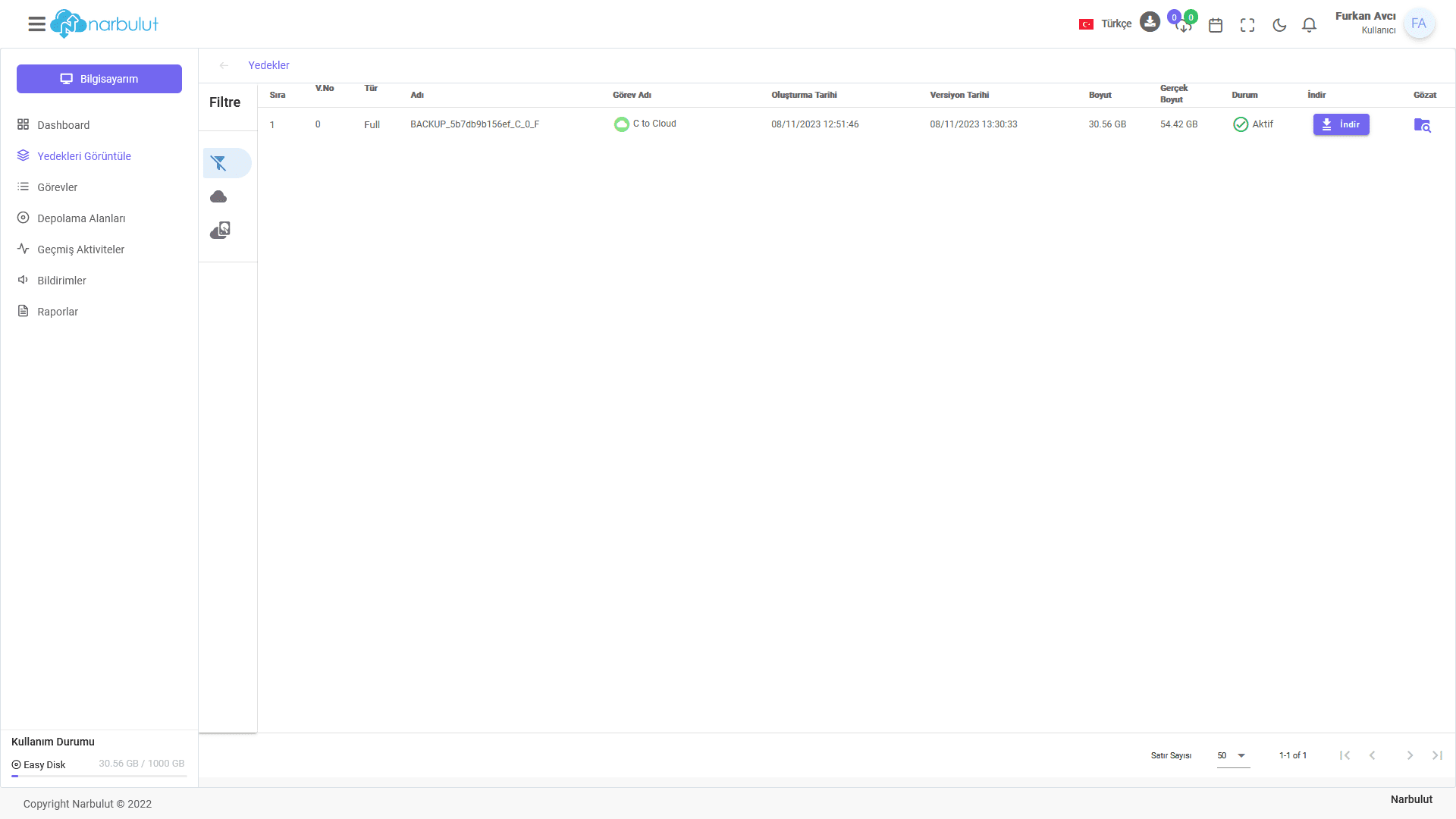
Task: Expand the rows per page dropdown
Action: [x=1233, y=755]
